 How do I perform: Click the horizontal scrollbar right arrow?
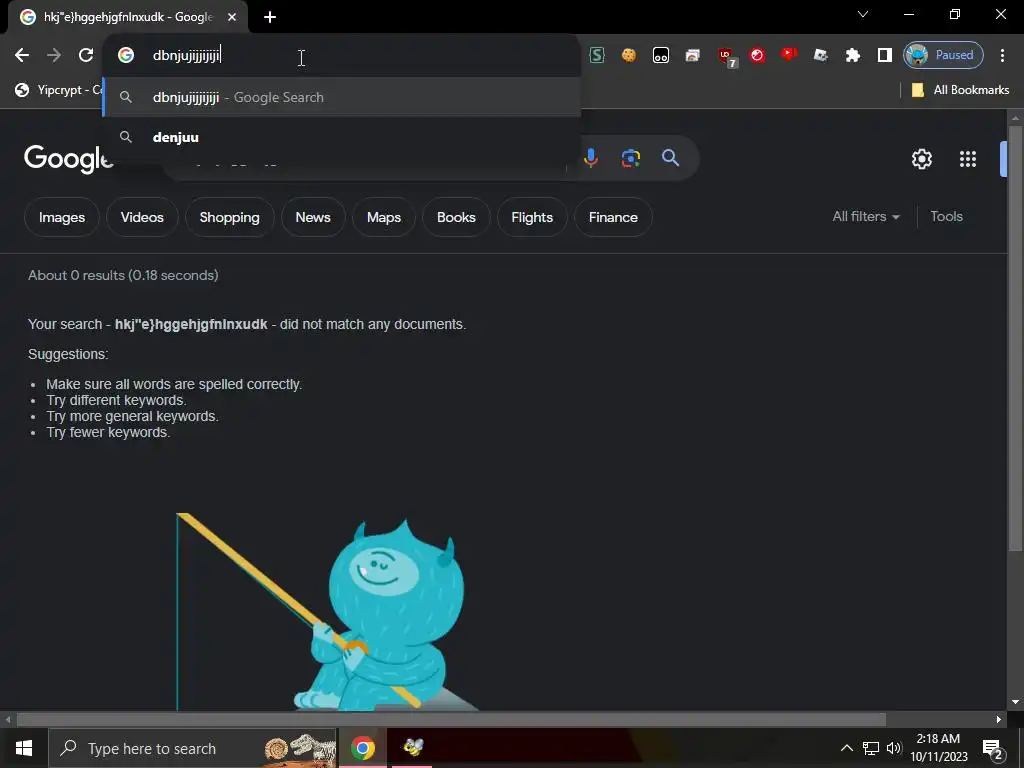(x=999, y=720)
